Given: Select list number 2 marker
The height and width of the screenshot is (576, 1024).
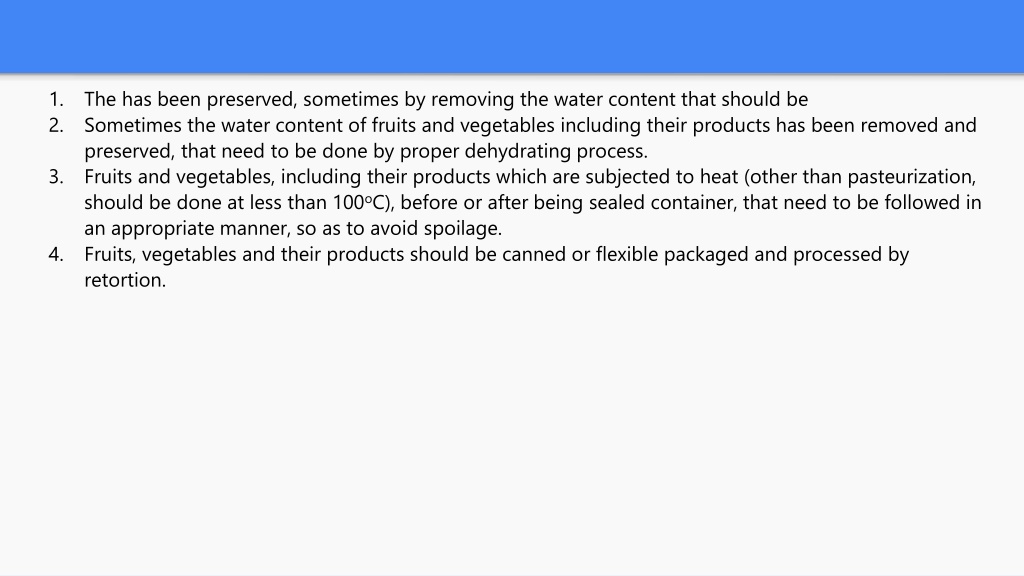Looking at the screenshot, I should tap(56, 125).
